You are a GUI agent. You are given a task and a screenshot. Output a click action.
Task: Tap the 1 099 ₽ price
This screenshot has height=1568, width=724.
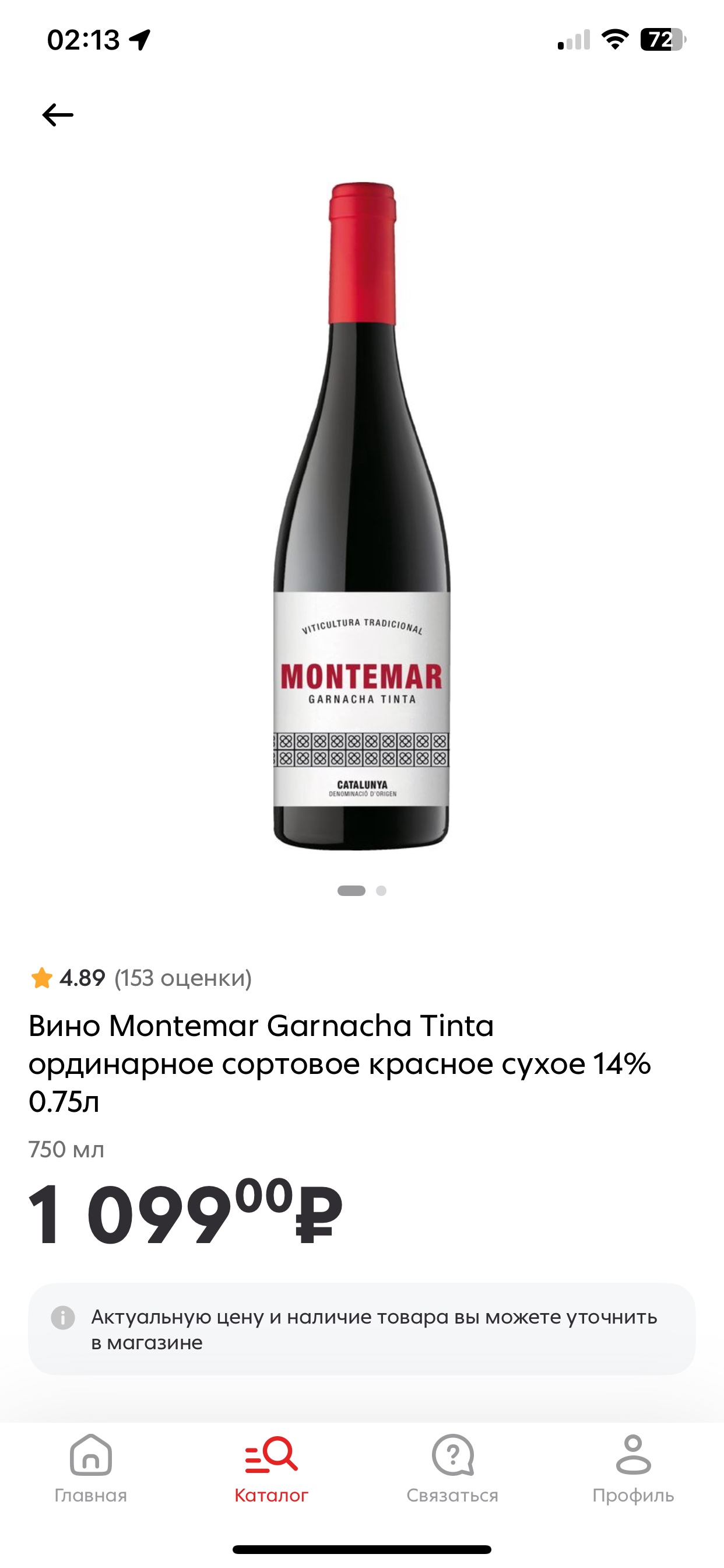click(x=185, y=1212)
